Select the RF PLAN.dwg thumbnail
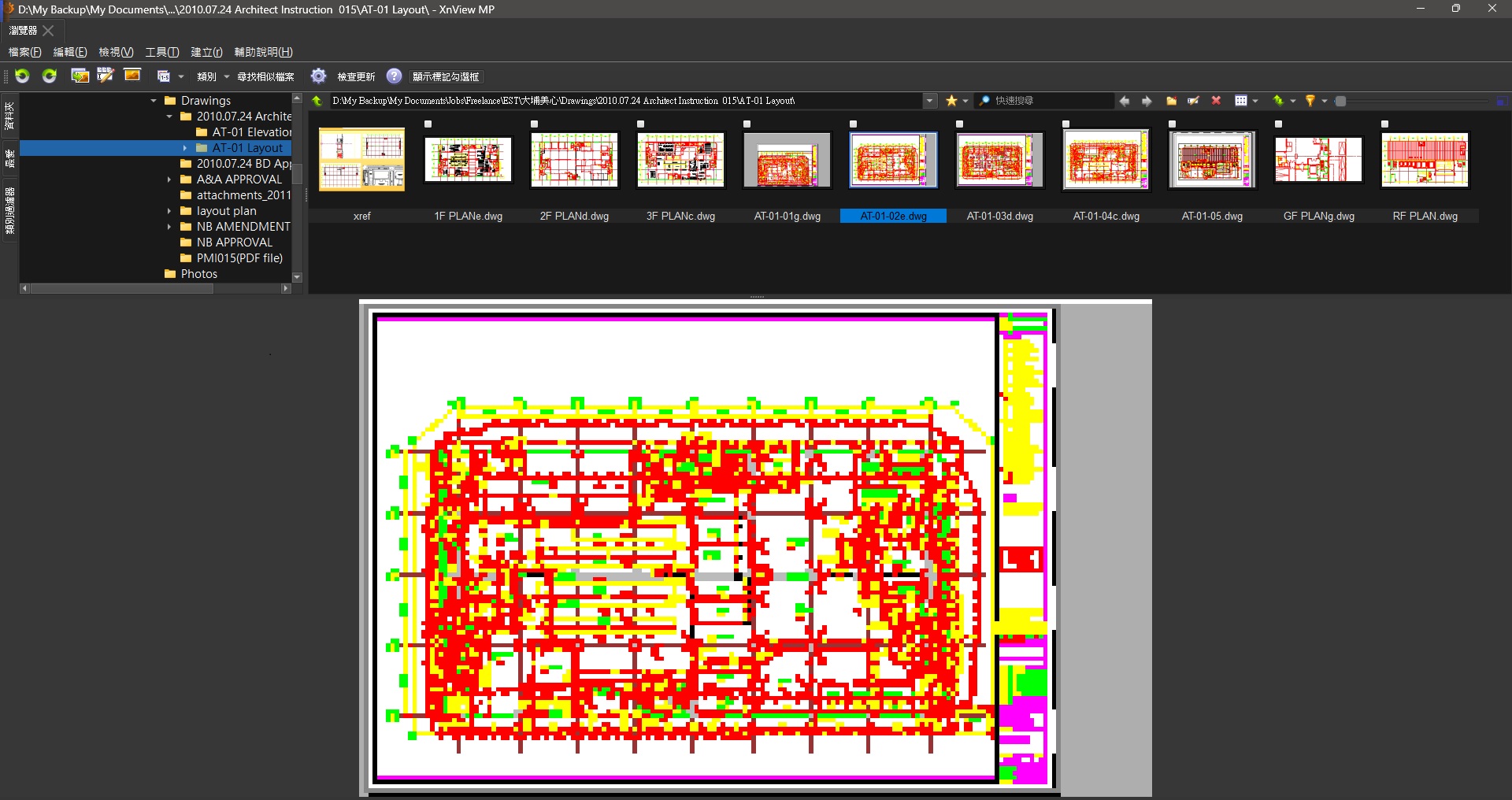Image resolution: width=1512 pixels, height=800 pixels. [1425, 161]
